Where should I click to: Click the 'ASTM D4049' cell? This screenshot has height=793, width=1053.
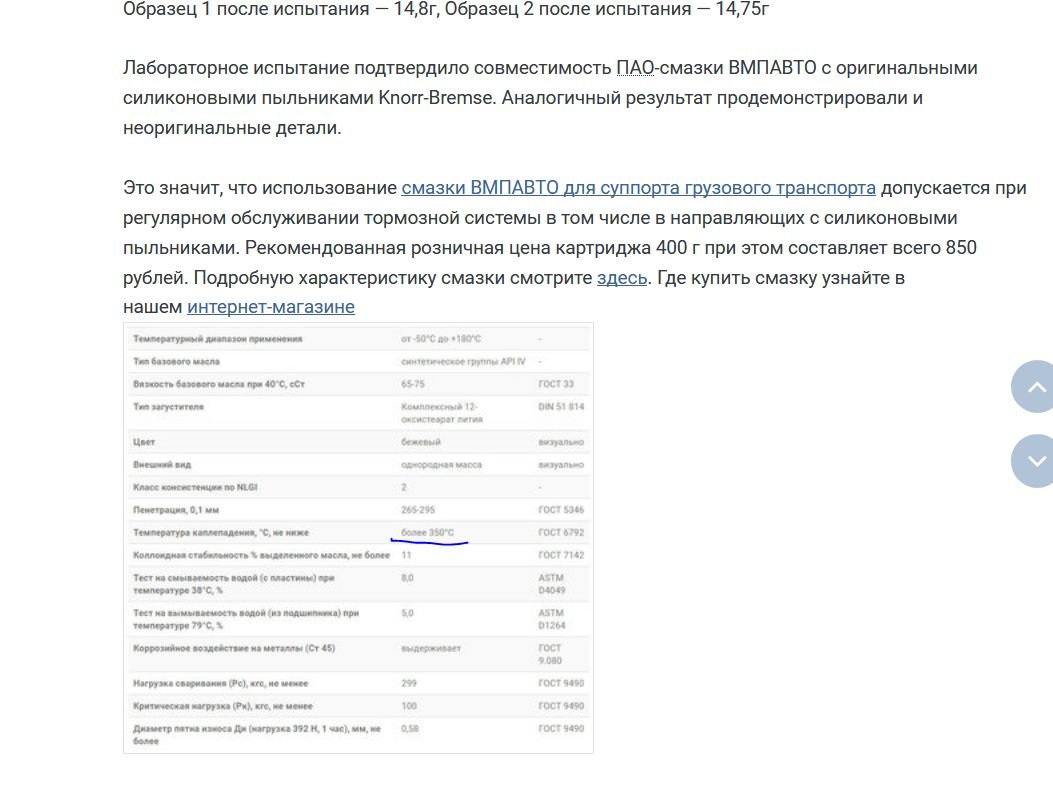tap(552, 584)
